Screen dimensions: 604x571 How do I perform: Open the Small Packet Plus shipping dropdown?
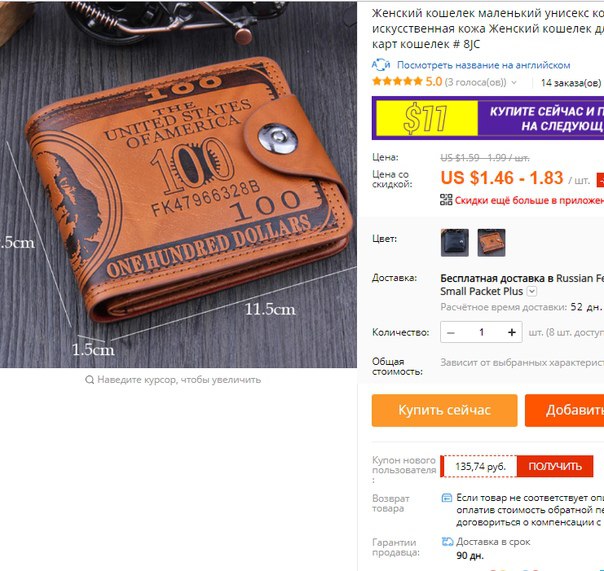(532, 291)
